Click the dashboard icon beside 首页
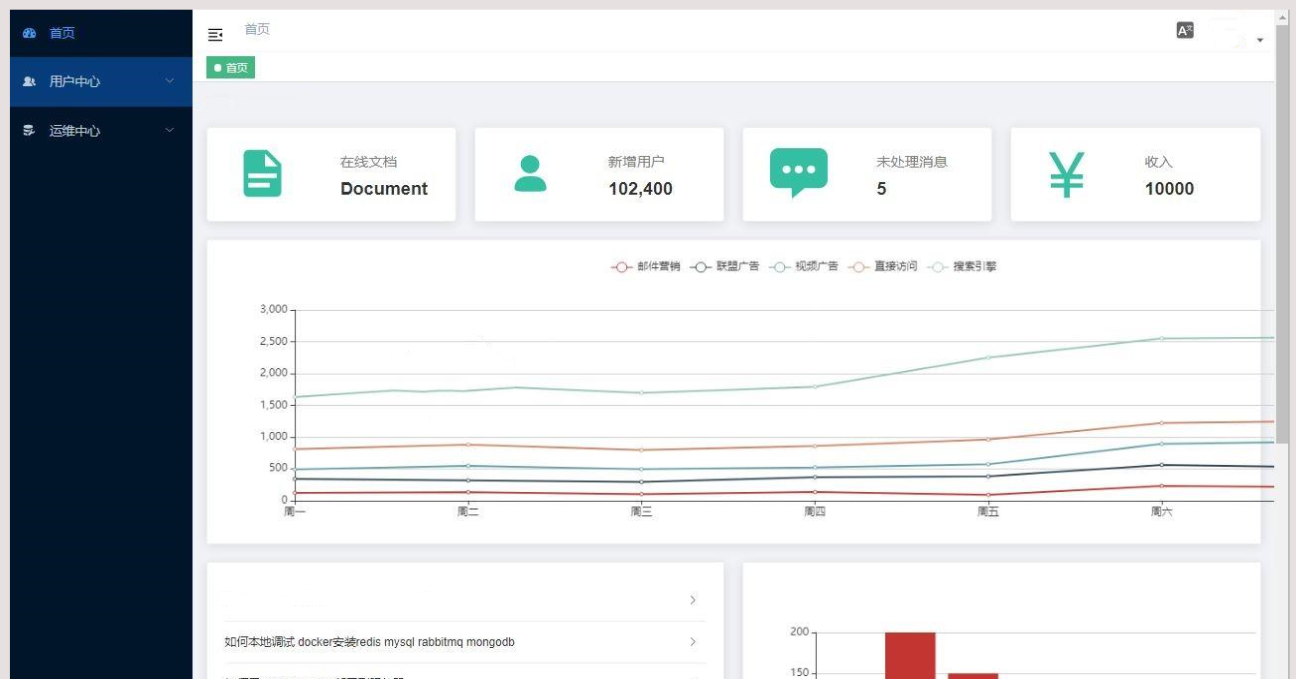Screen dimensions: 1296x679 pos(29,33)
